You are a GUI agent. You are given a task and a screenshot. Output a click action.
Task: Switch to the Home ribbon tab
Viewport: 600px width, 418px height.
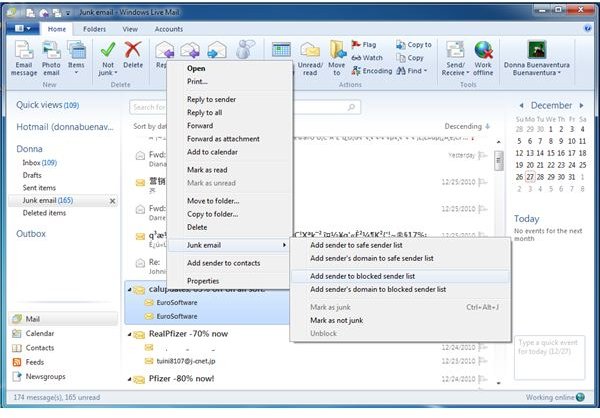point(57,29)
